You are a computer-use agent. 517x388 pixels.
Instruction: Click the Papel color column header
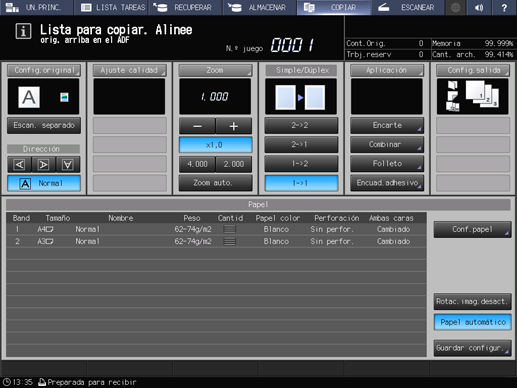pyautogui.click(x=278, y=218)
